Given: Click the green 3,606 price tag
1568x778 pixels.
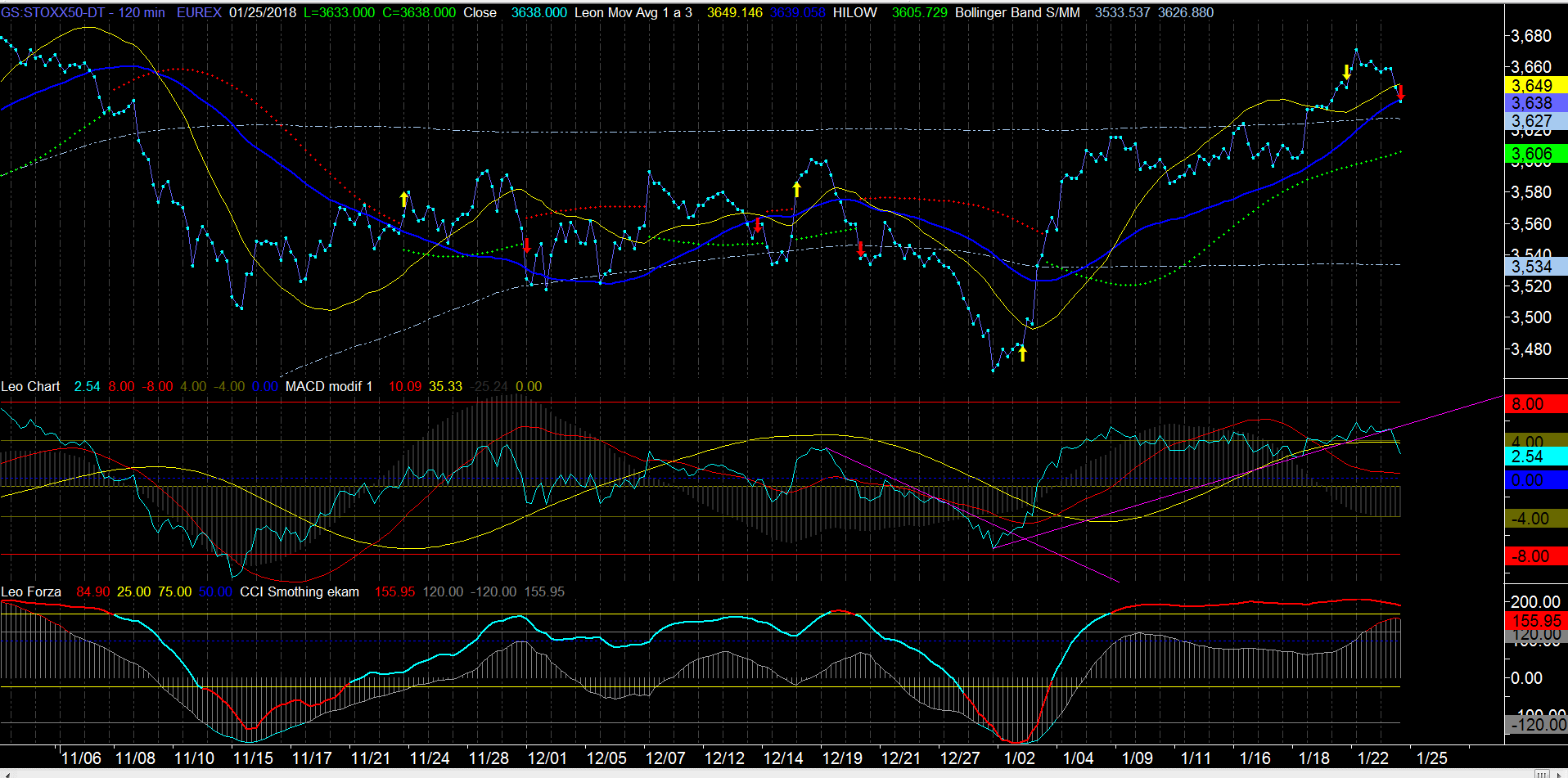Looking at the screenshot, I should [1536, 154].
